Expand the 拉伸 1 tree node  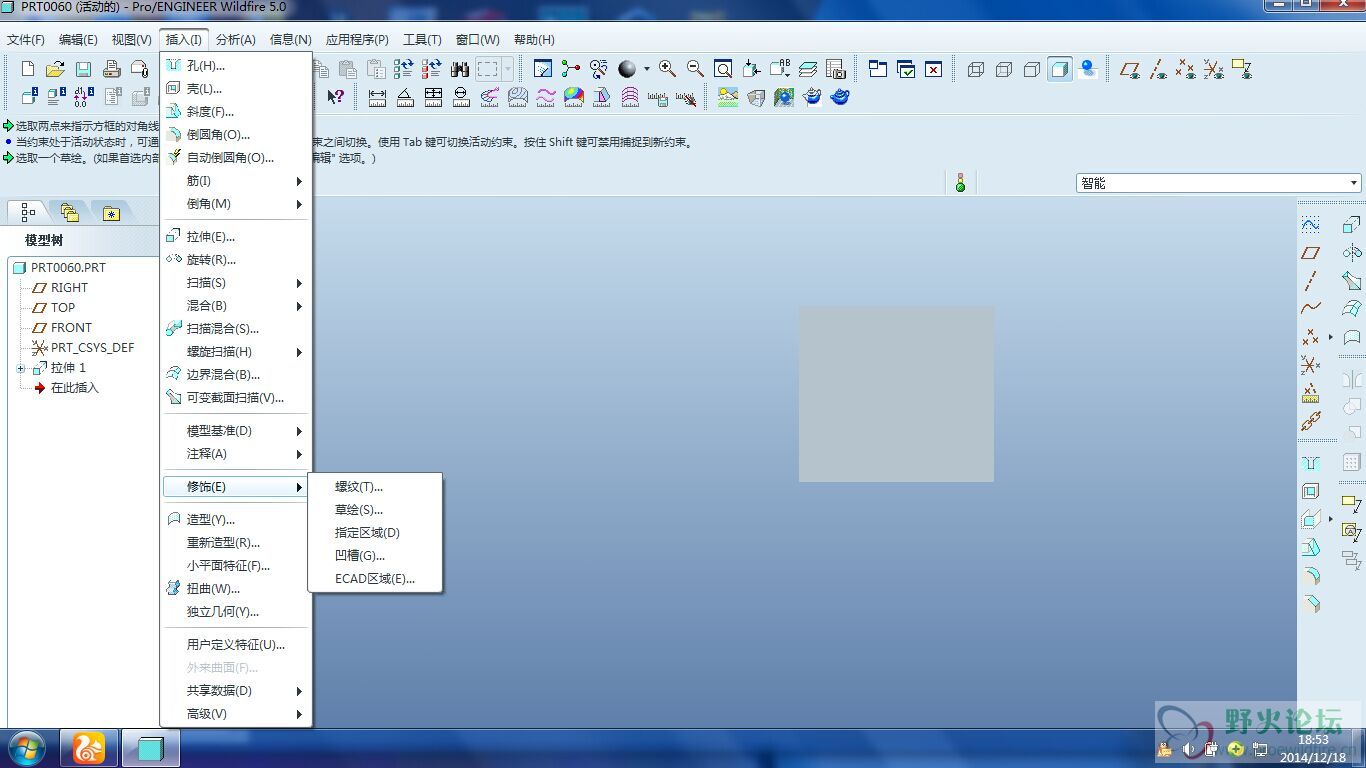21,368
